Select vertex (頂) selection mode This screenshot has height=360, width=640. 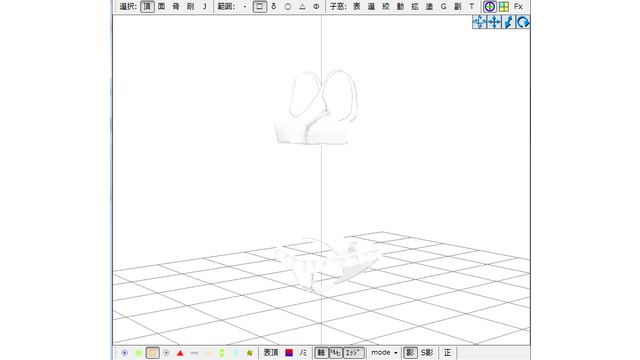coord(147,7)
